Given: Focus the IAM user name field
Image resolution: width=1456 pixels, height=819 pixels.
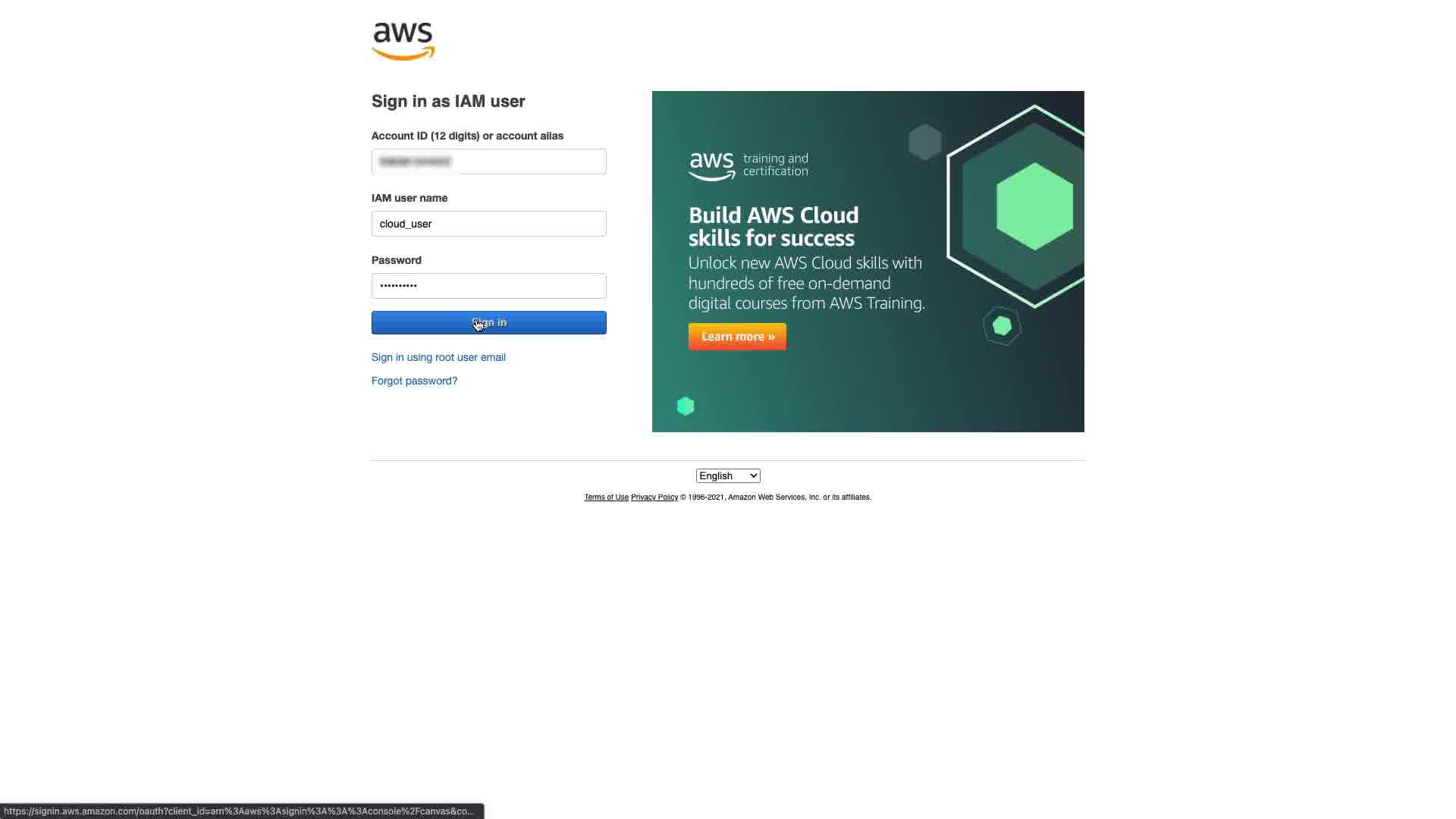Looking at the screenshot, I should [x=489, y=224].
